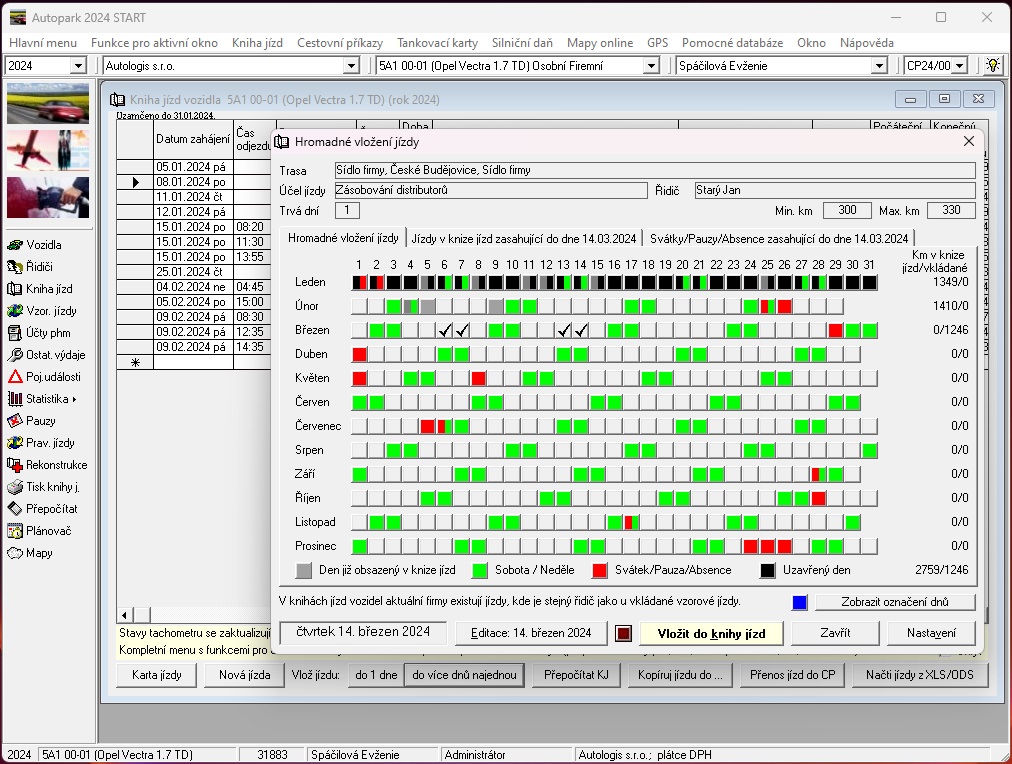Open the Statistika submenu

pyautogui.click(x=43, y=399)
